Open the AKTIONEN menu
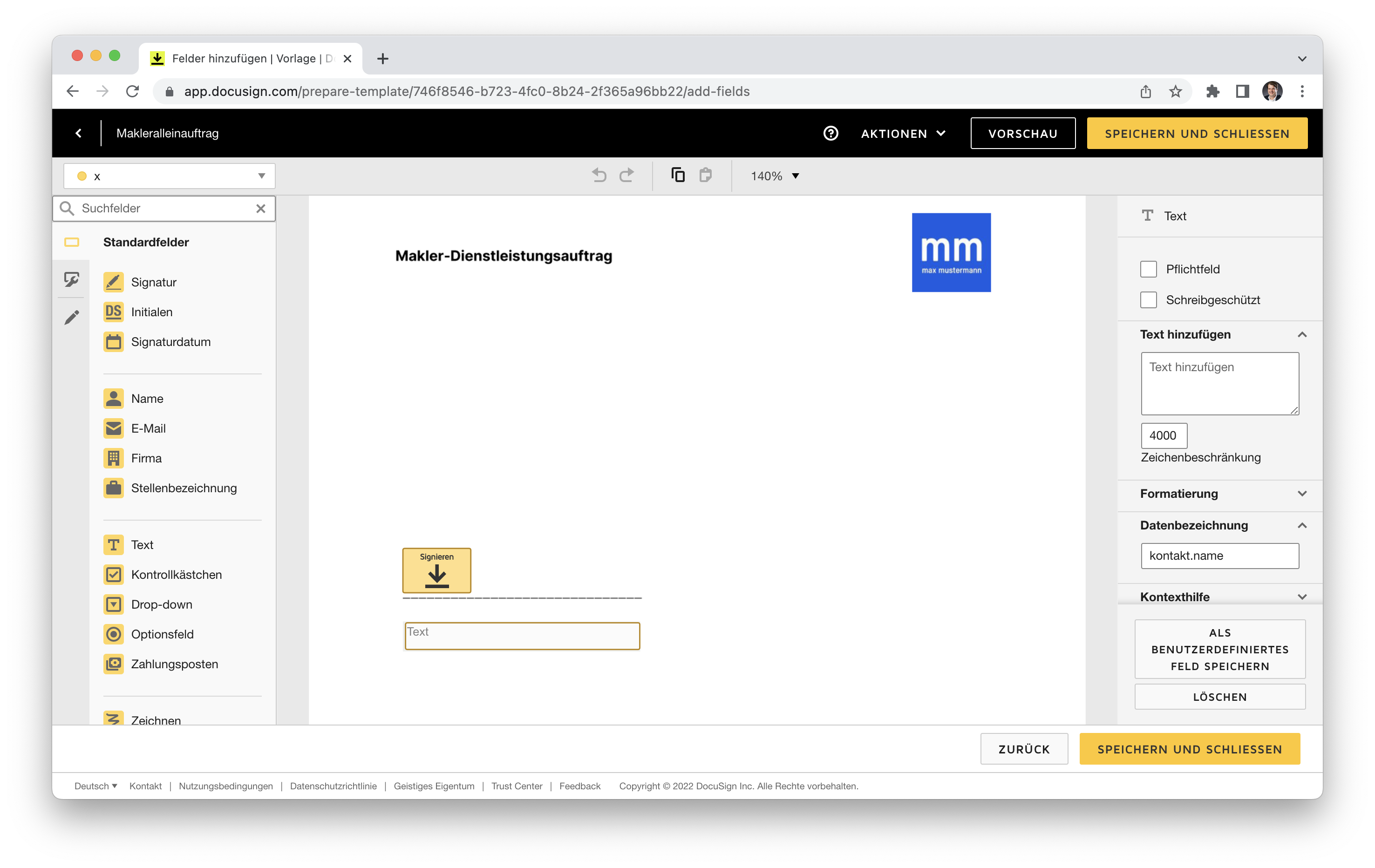1375x868 pixels. (903, 133)
